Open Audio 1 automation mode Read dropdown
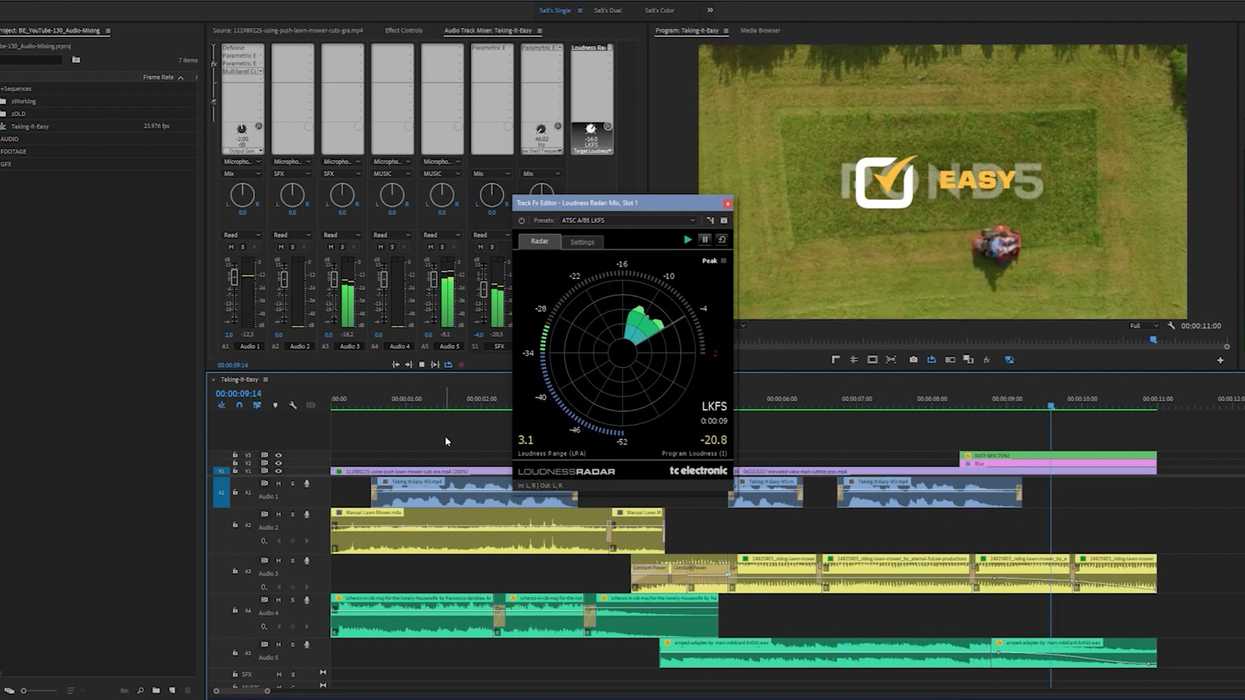The height and width of the screenshot is (700, 1245). coord(241,235)
